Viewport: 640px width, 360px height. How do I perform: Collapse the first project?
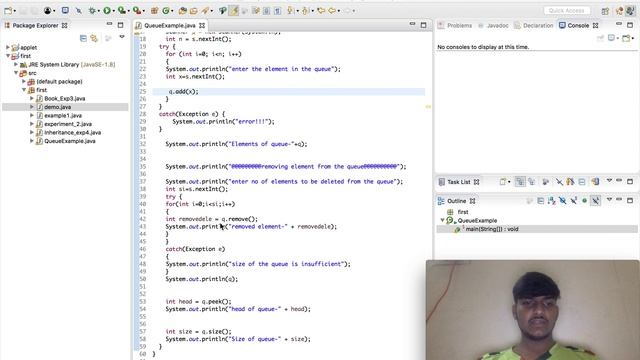click(x=8, y=56)
